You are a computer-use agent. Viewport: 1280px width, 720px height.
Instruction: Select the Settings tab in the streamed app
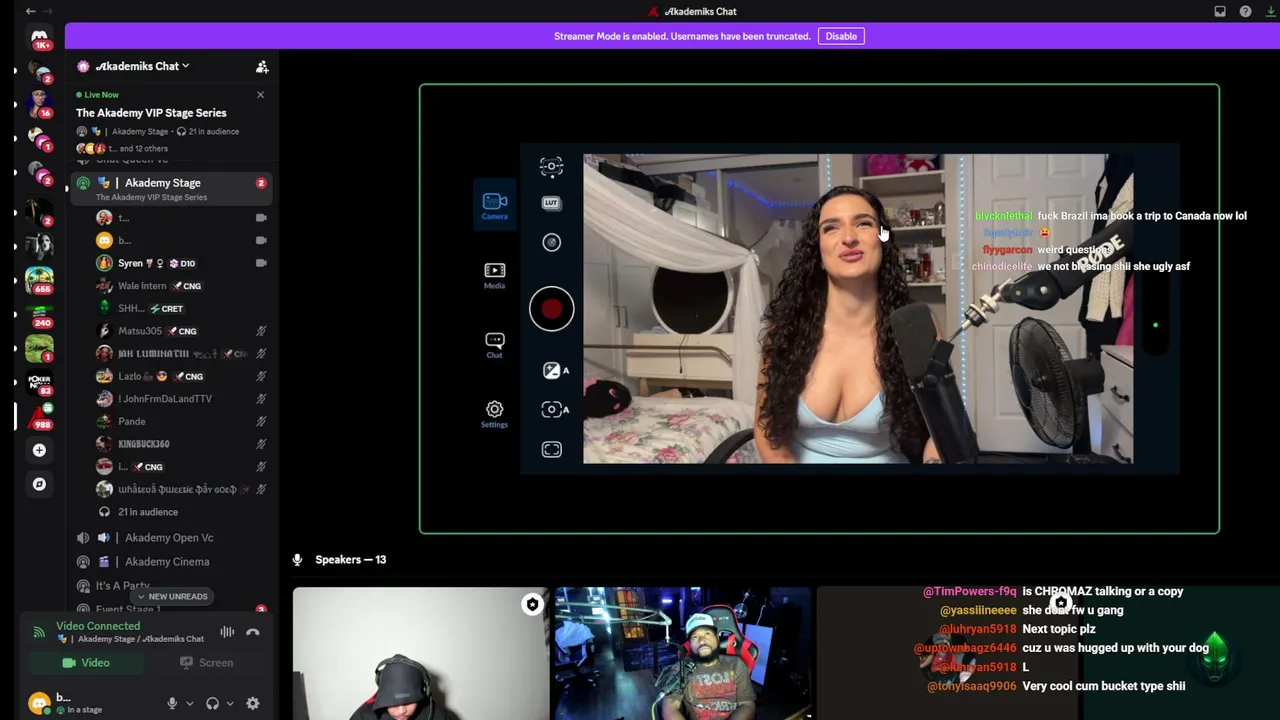tap(494, 413)
